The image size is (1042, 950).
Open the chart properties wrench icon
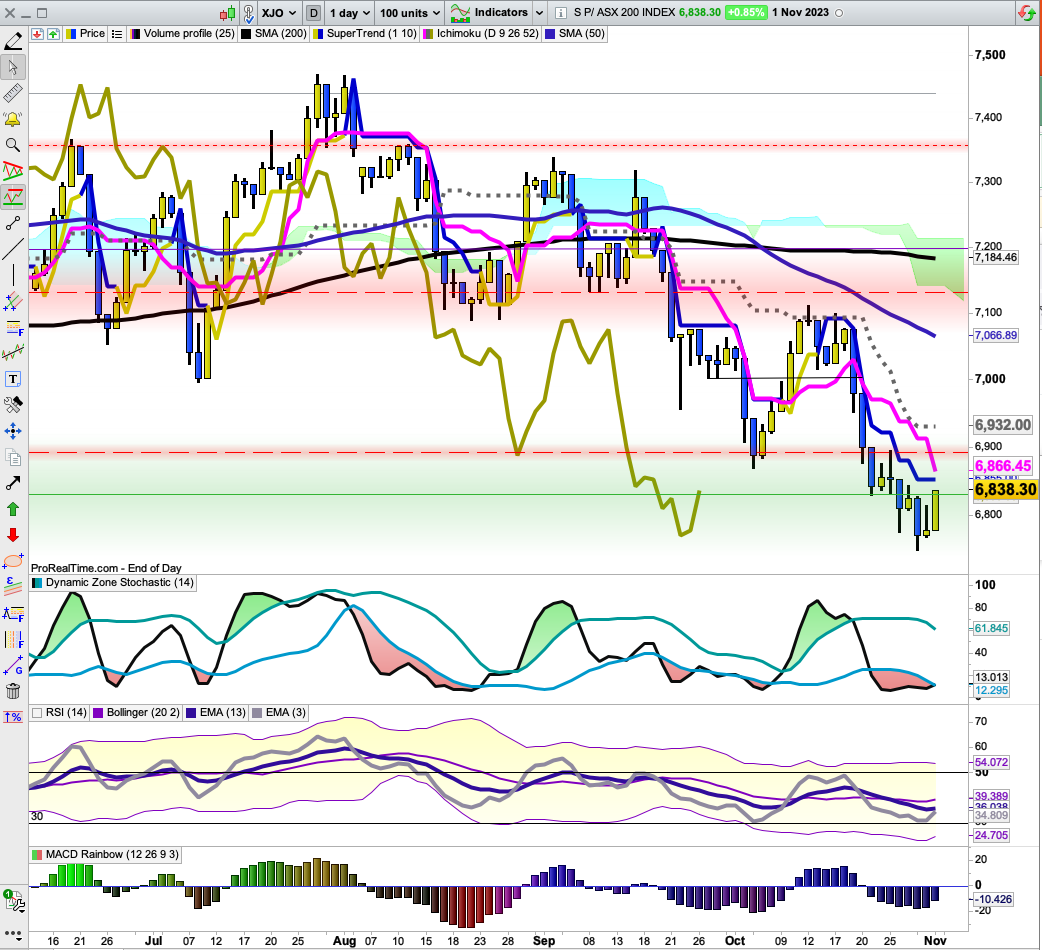pos(14,901)
